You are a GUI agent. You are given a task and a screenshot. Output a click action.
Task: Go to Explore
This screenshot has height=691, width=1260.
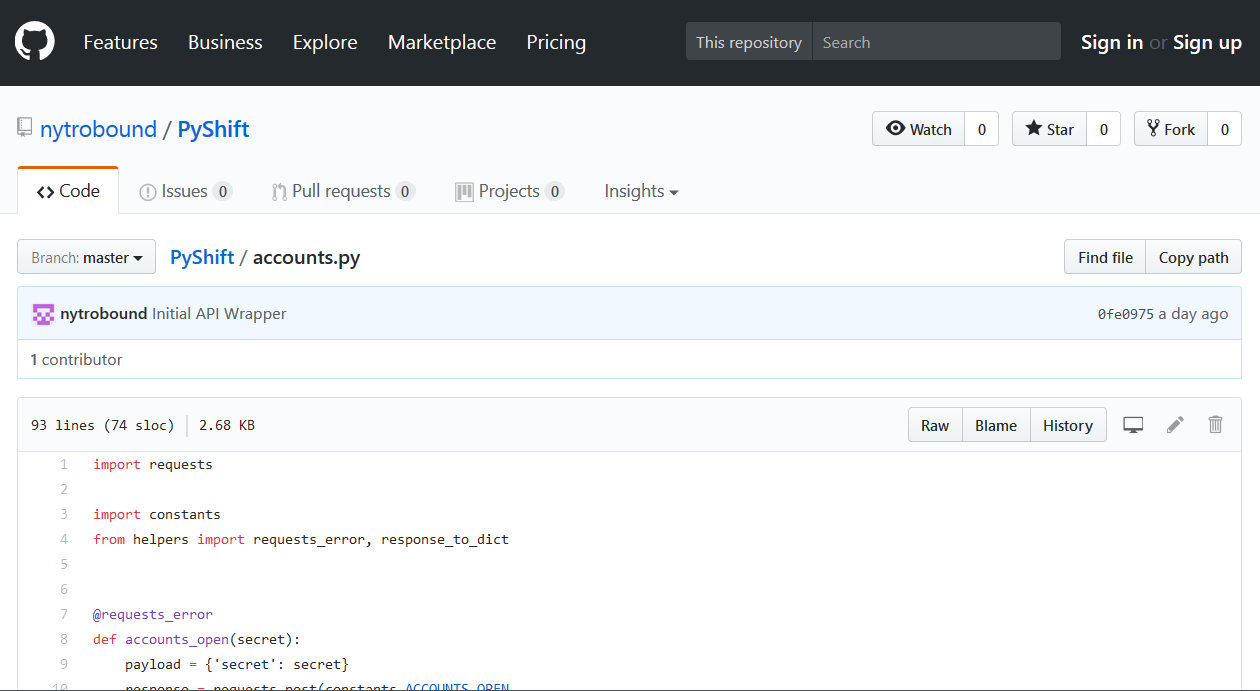(x=325, y=42)
